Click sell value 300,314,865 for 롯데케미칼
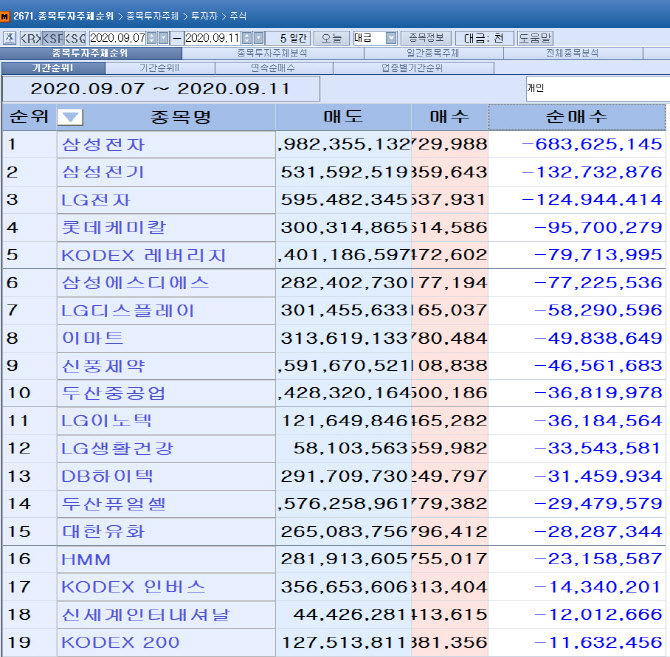The width and height of the screenshot is (670, 657). pos(344,228)
